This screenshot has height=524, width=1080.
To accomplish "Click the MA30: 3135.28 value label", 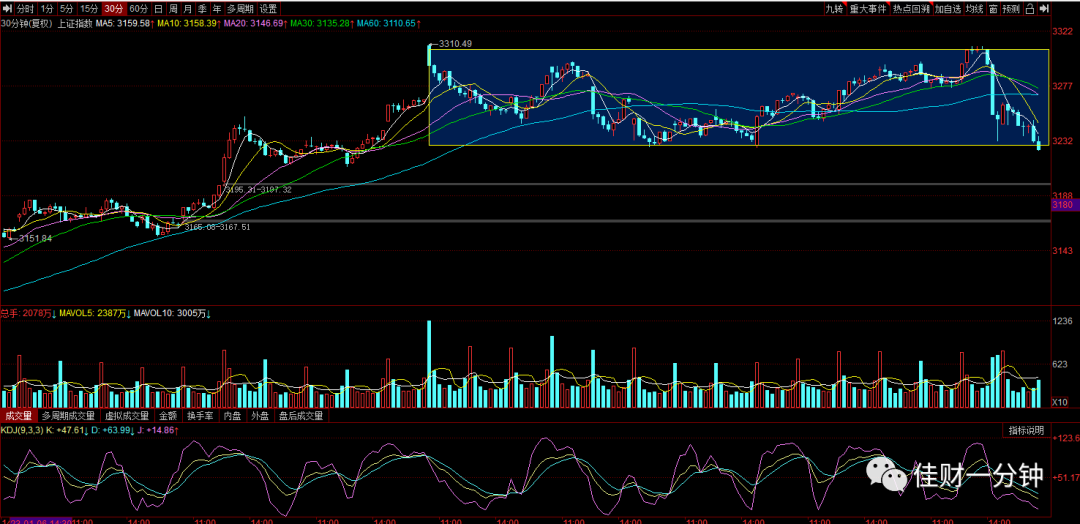I will (322, 23).
